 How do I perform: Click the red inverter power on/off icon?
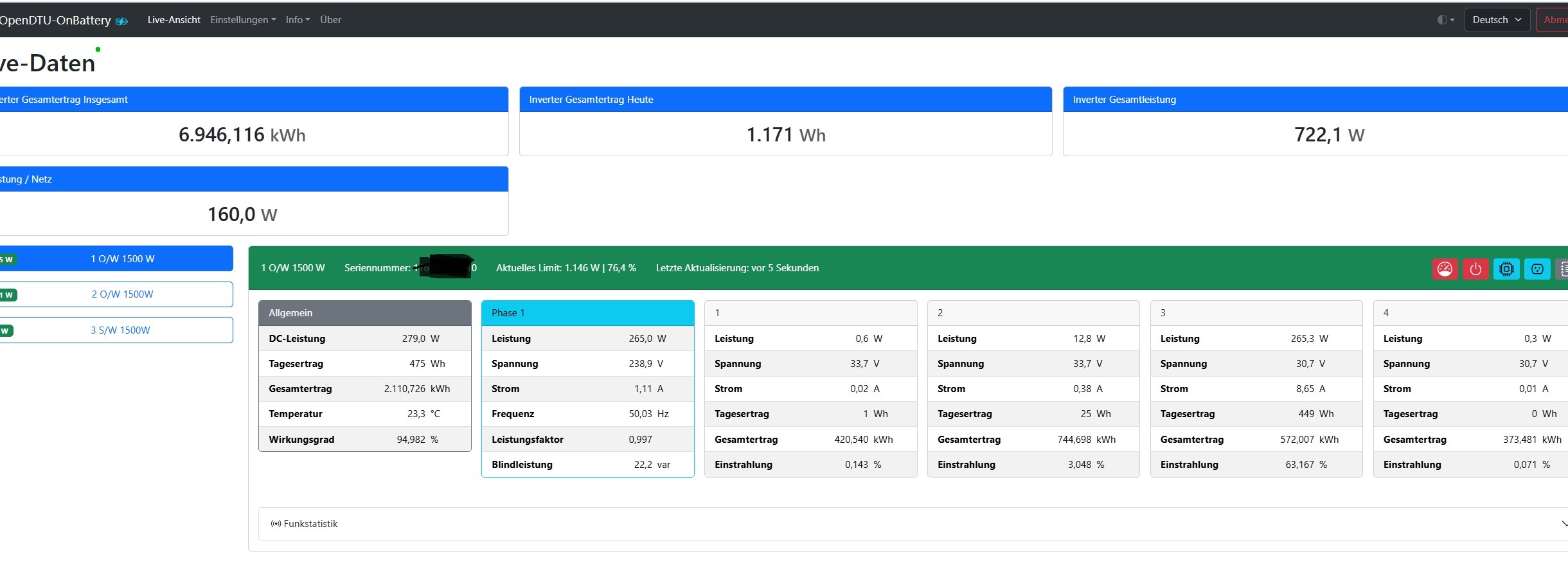tap(1475, 269)
